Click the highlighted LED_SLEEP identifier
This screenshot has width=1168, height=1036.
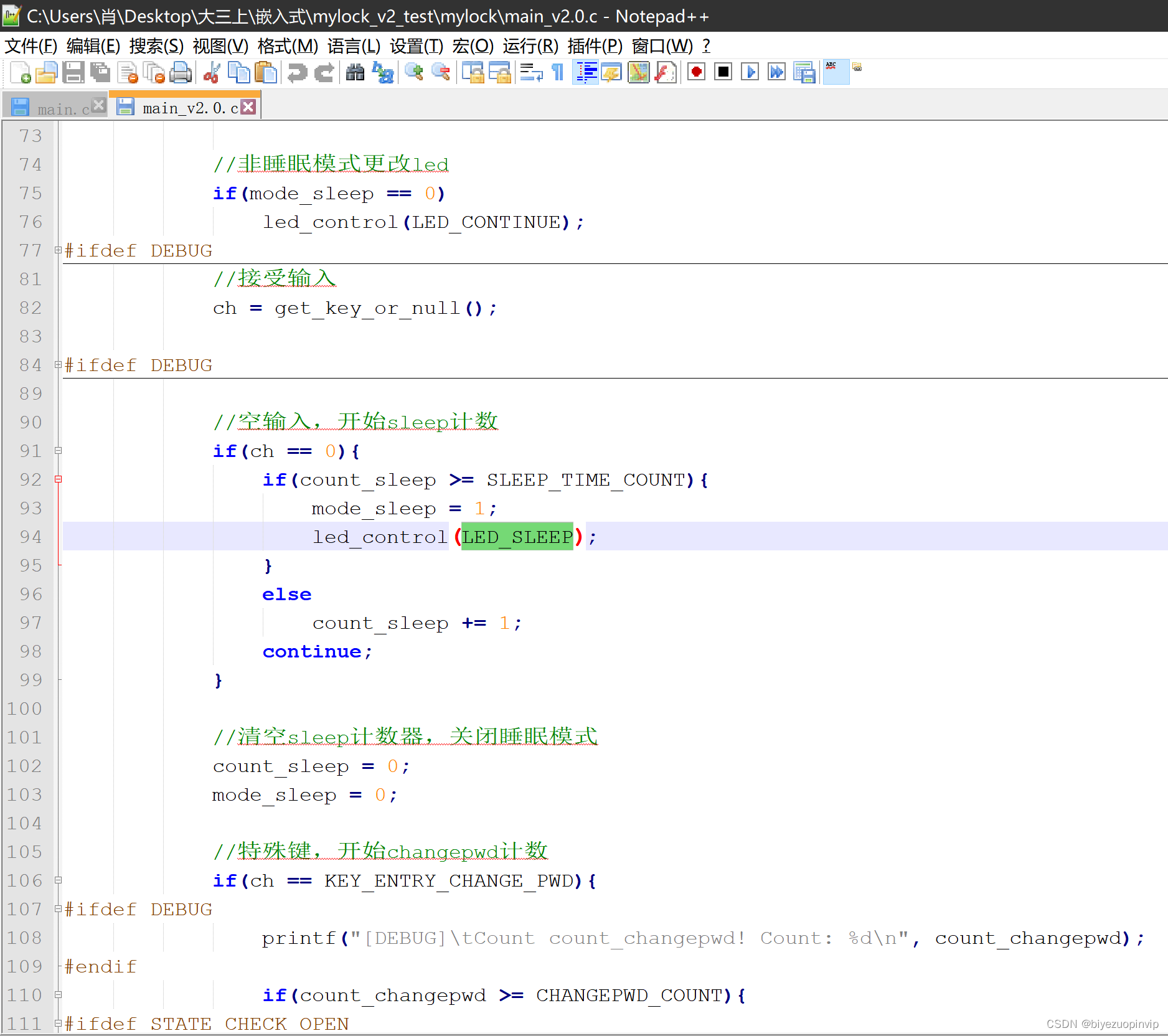(x=517, y=537)
